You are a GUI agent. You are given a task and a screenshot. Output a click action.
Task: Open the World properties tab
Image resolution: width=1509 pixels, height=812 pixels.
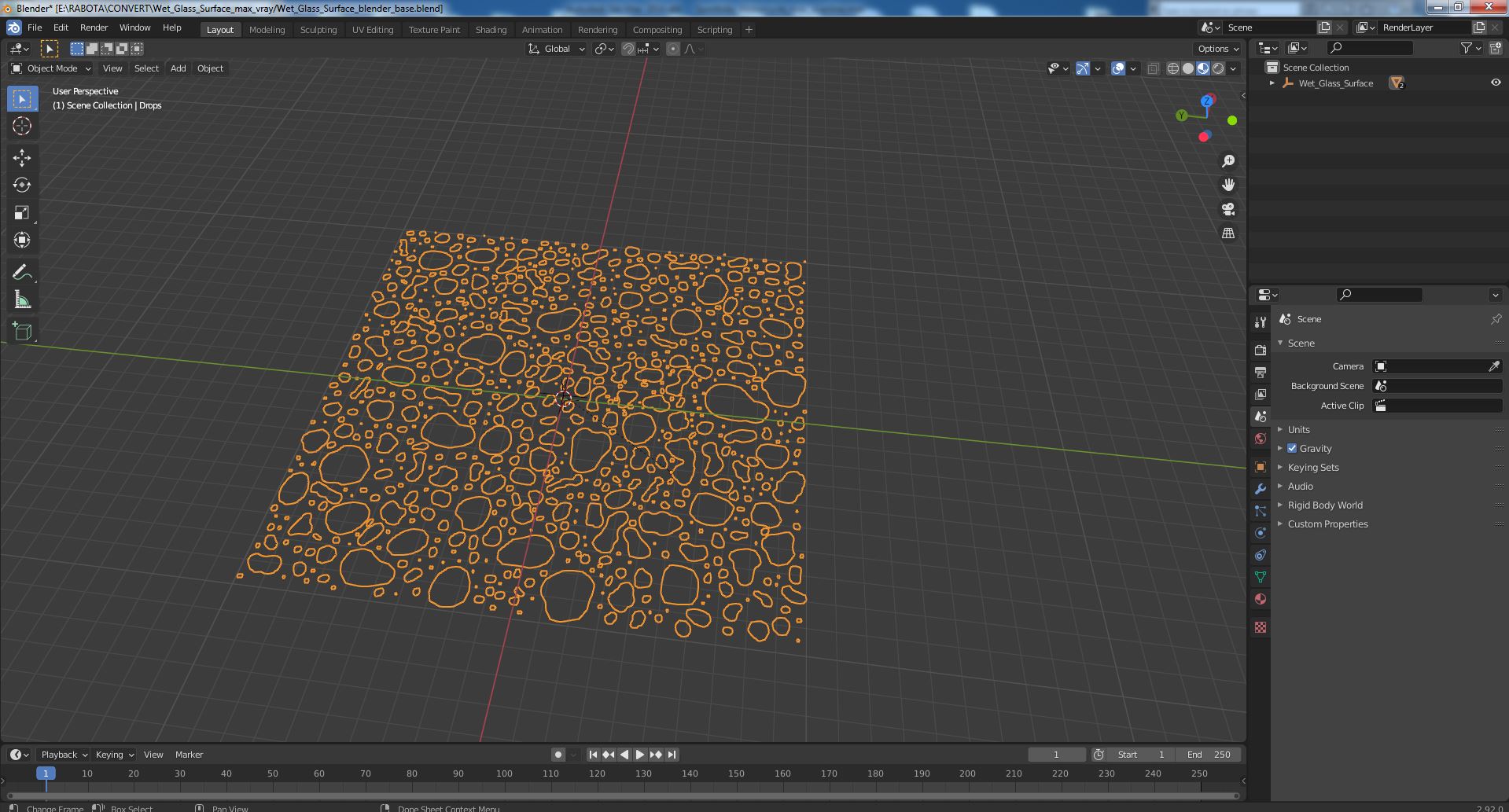[x=1261, y=439]
